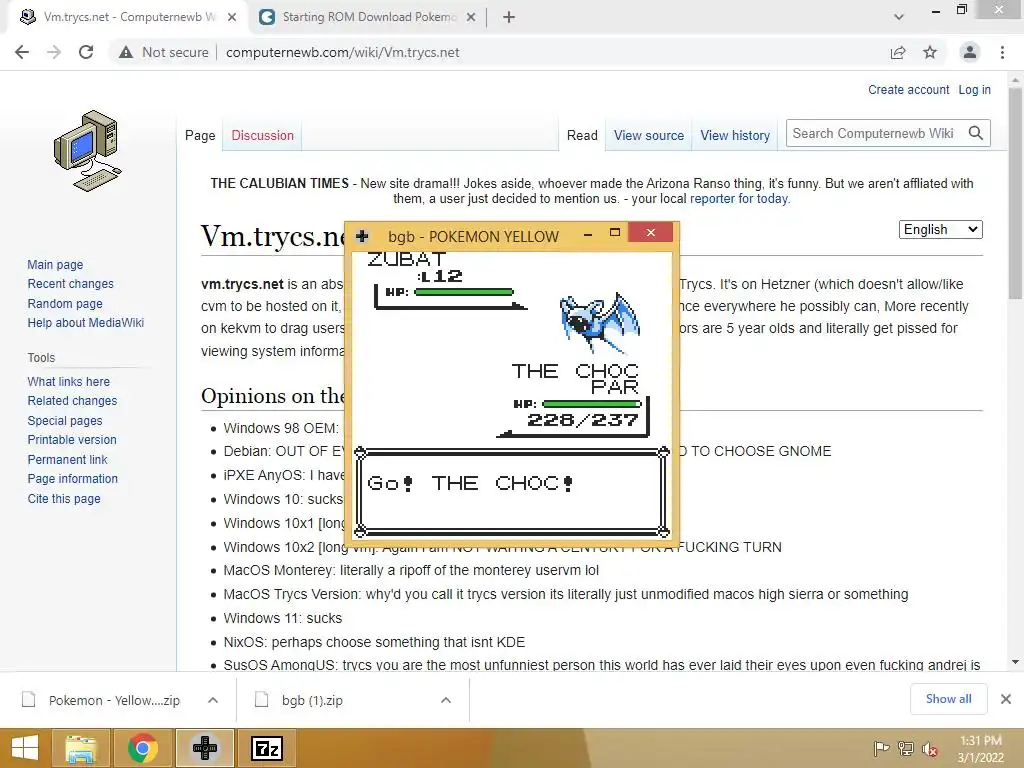The height and width of the screenshot is (768, 1024).
Task: Close the Starting ROM Download tab
Action: (x=471, y=17)
